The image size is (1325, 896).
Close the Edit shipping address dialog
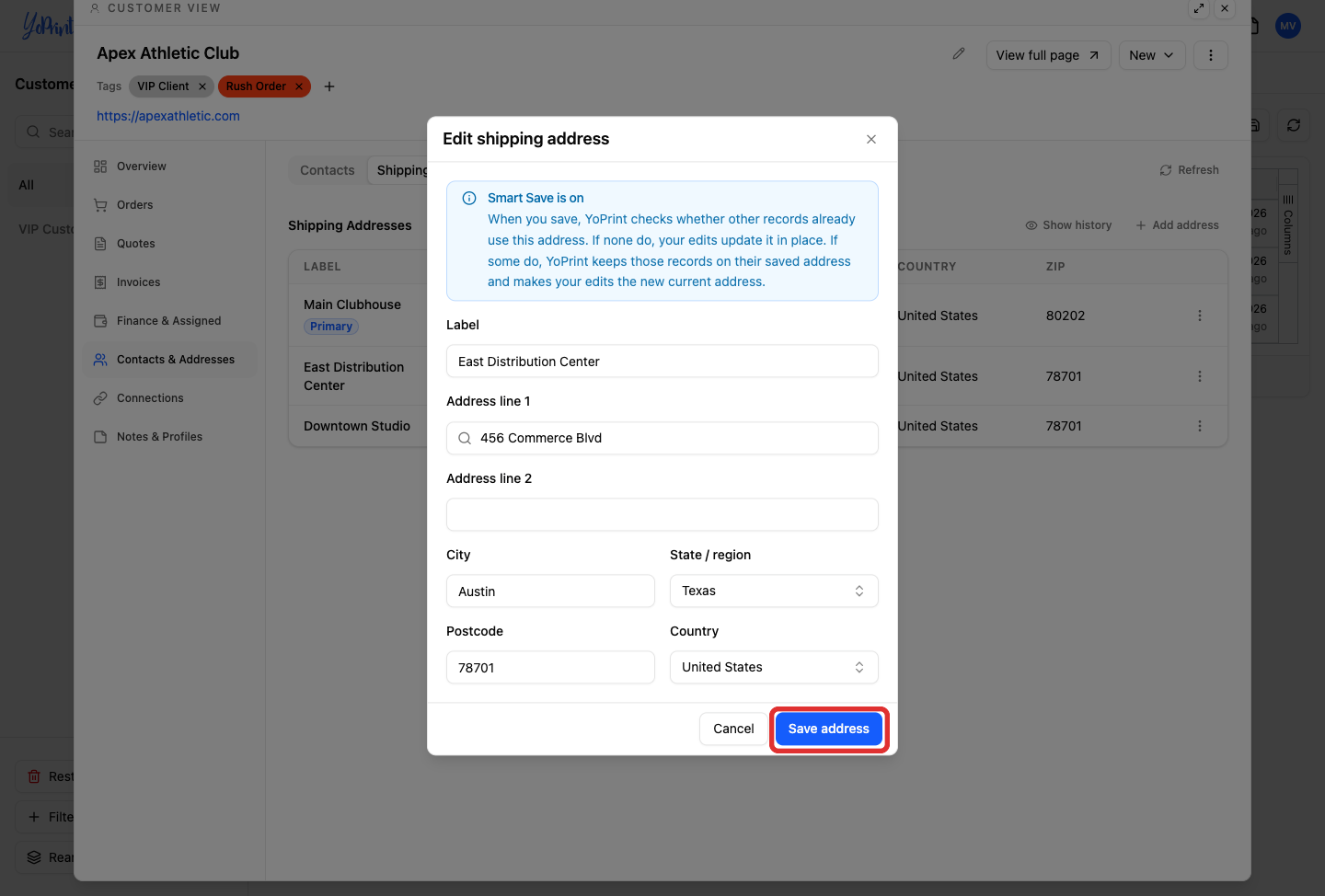871,139
